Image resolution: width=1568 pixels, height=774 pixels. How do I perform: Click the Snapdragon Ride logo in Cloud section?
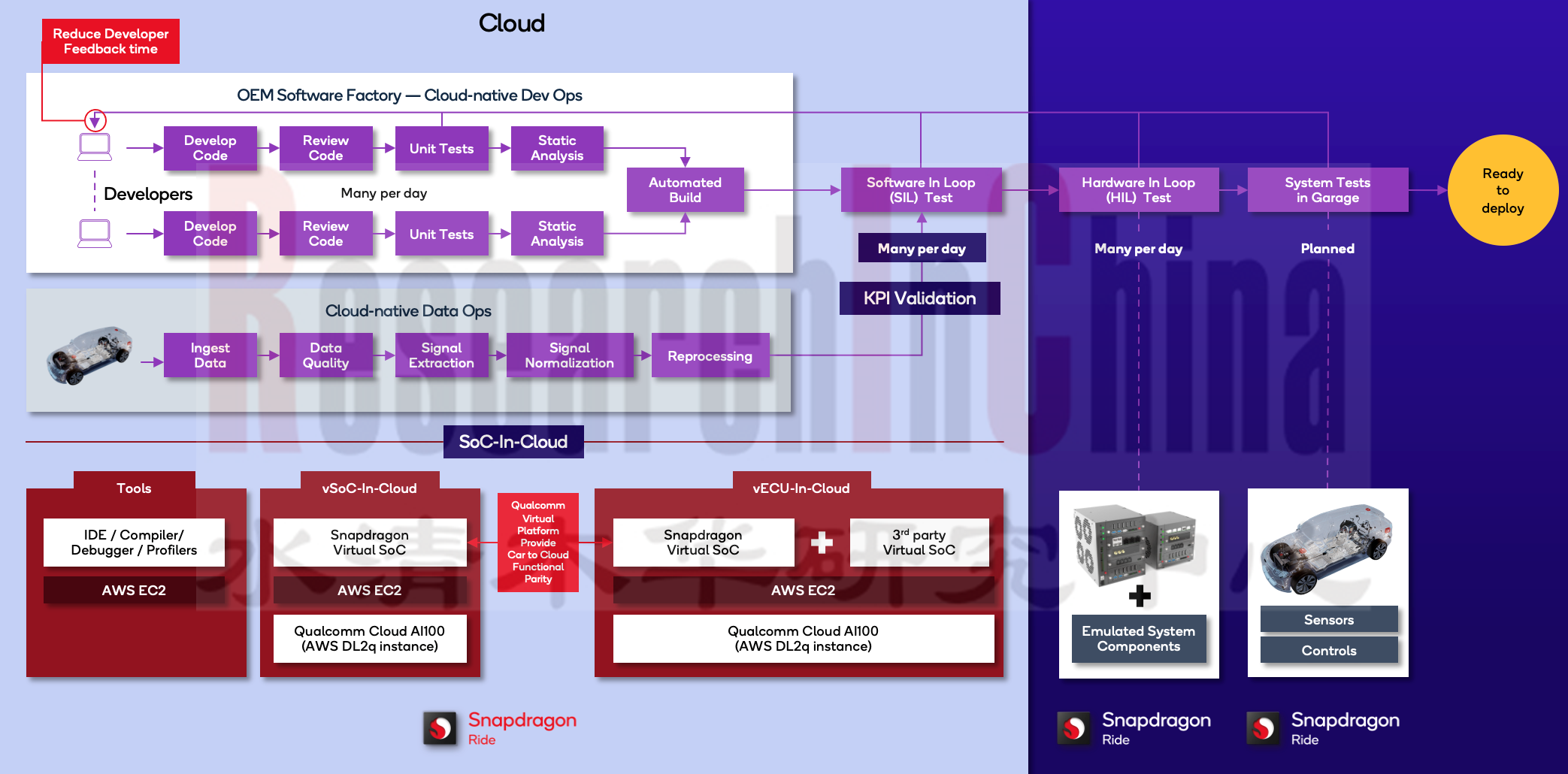[x=500, y=728]
